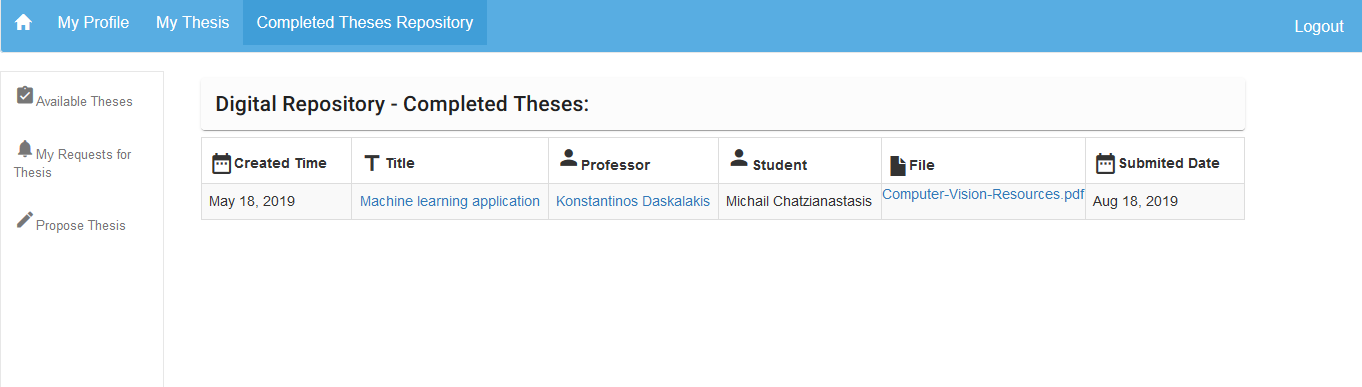Click the pencil icon for Propose Thesis

(25, 220)
